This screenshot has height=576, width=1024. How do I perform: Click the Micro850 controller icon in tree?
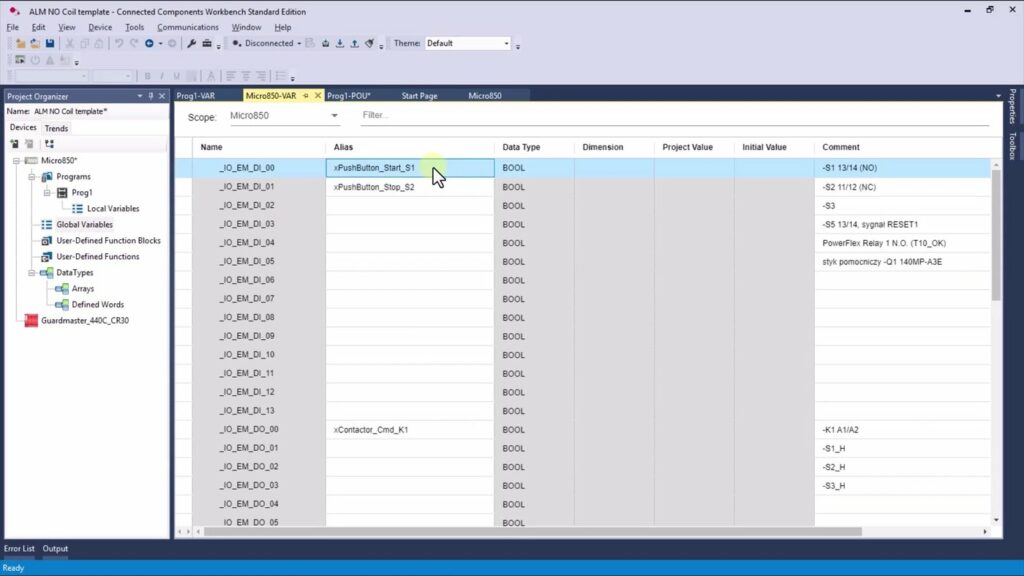point(31,161)
